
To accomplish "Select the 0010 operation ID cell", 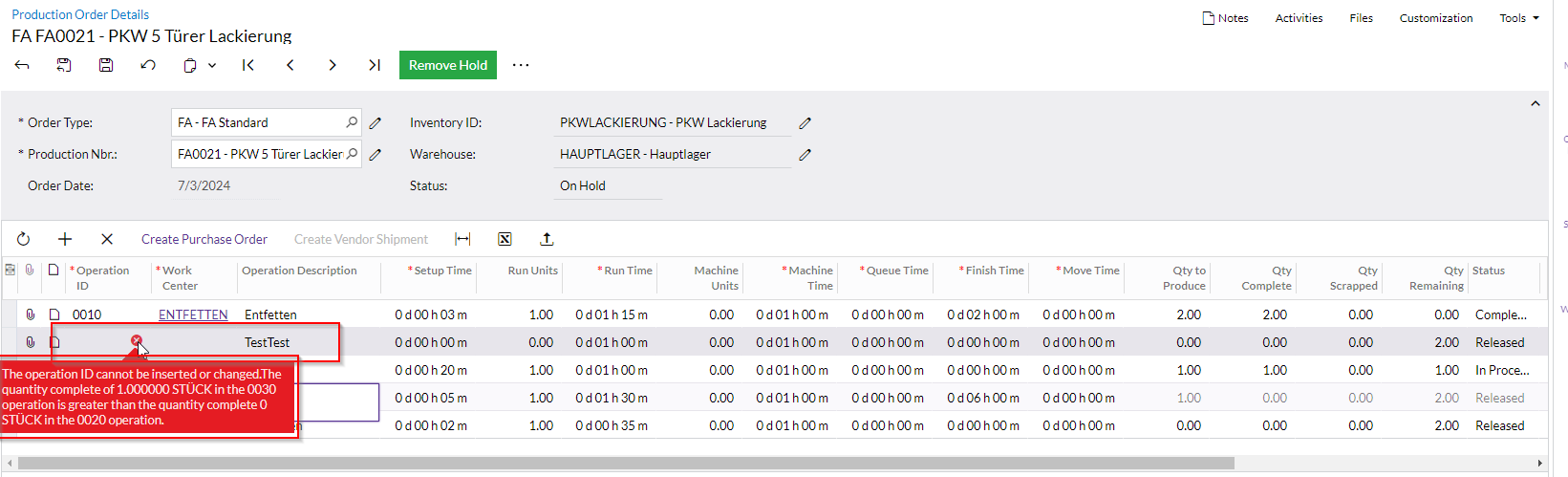I will pyautogui.click(x=108, y=314).
